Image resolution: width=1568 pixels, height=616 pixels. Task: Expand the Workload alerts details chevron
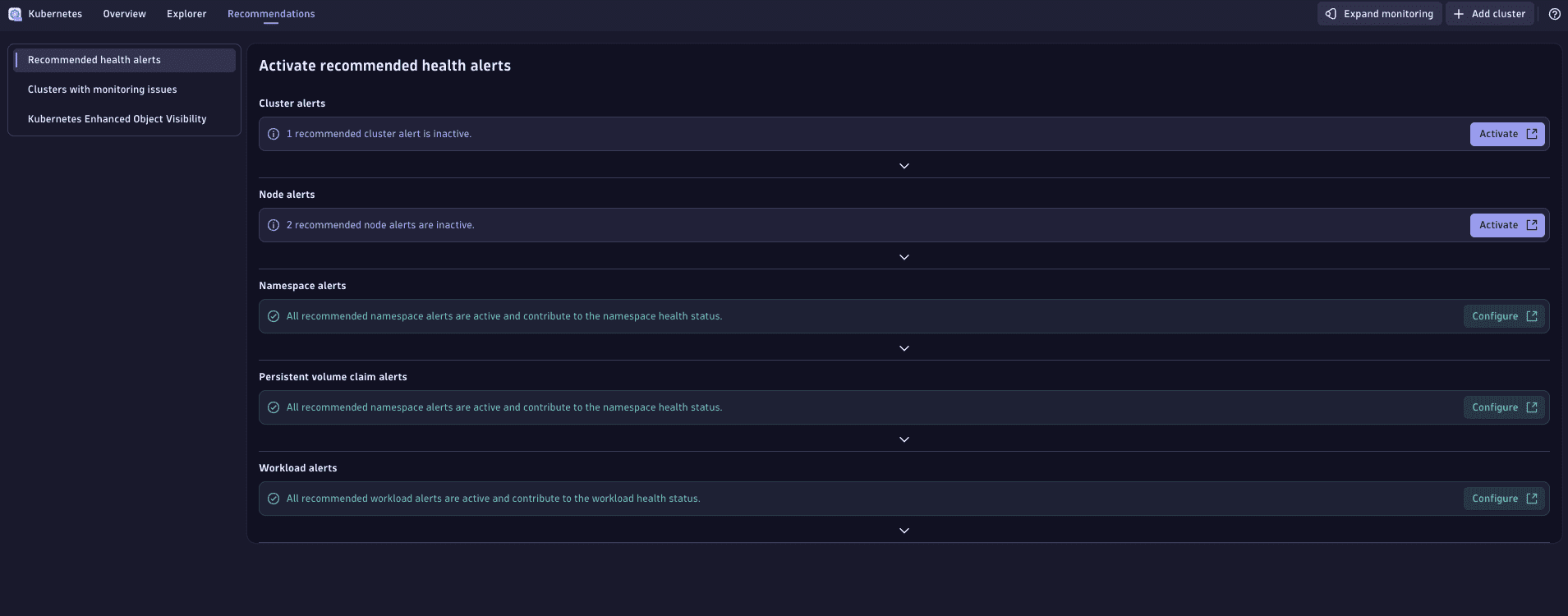tap(904, 531)
